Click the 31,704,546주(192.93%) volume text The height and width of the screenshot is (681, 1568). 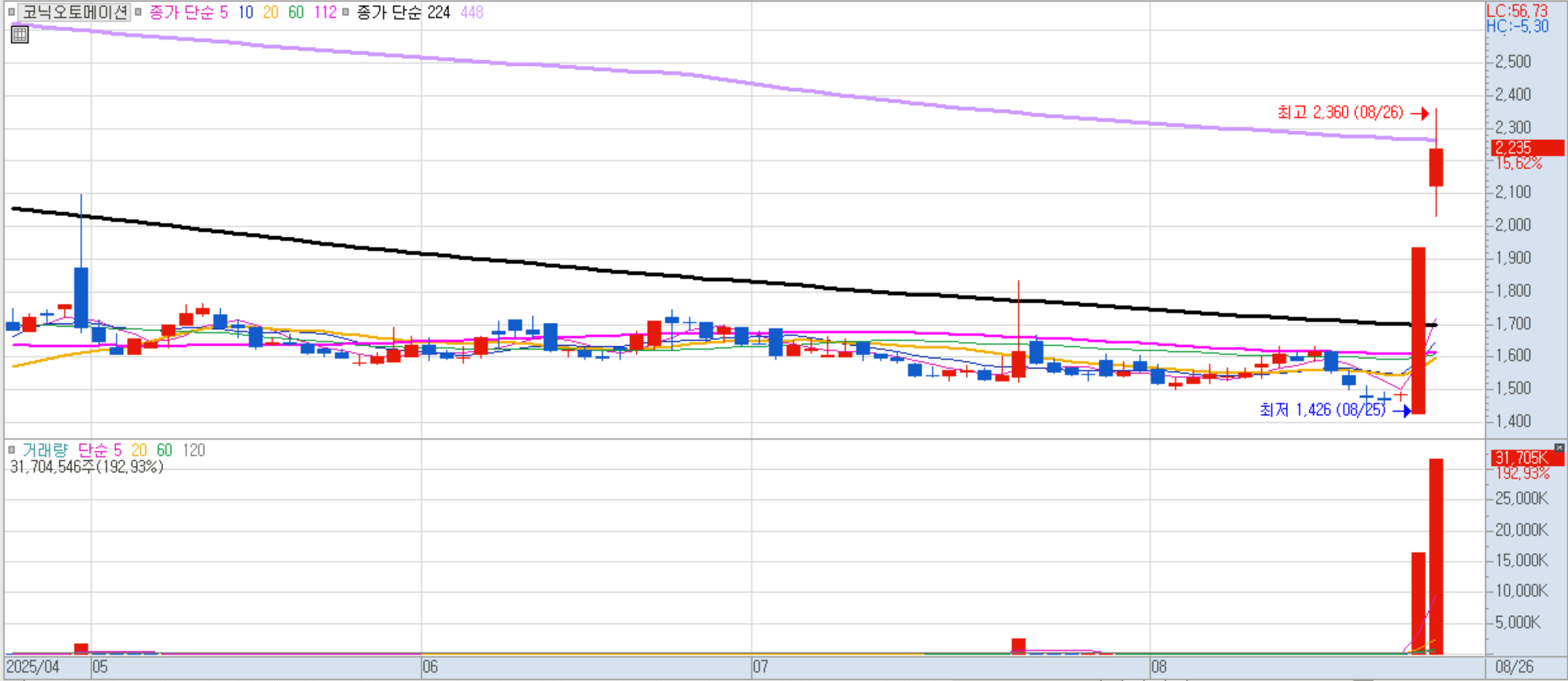86,467
